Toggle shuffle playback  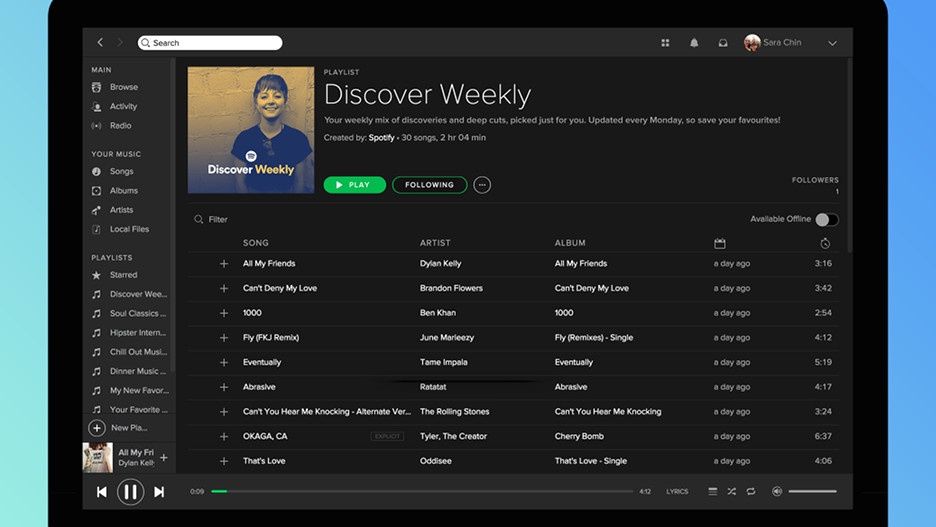[732, 492]
